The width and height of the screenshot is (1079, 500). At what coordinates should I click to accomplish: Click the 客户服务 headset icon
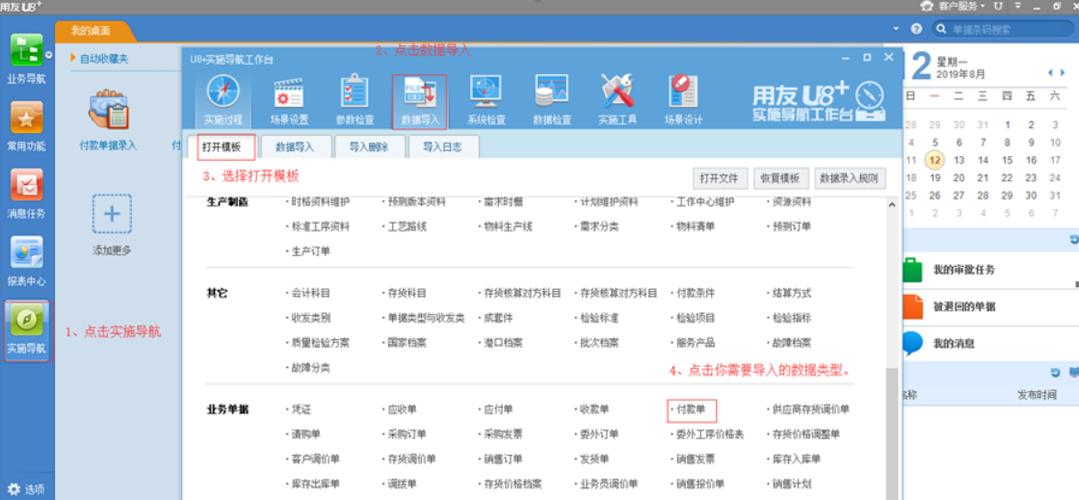click(927, 6)
